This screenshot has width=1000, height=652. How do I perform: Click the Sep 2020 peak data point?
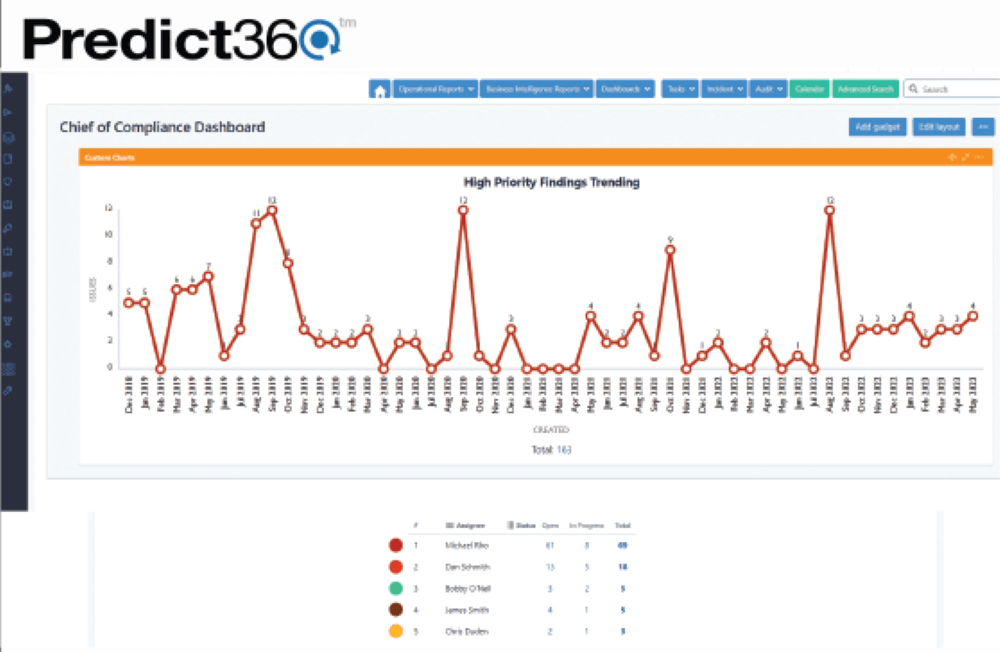(x=463, y=211)
